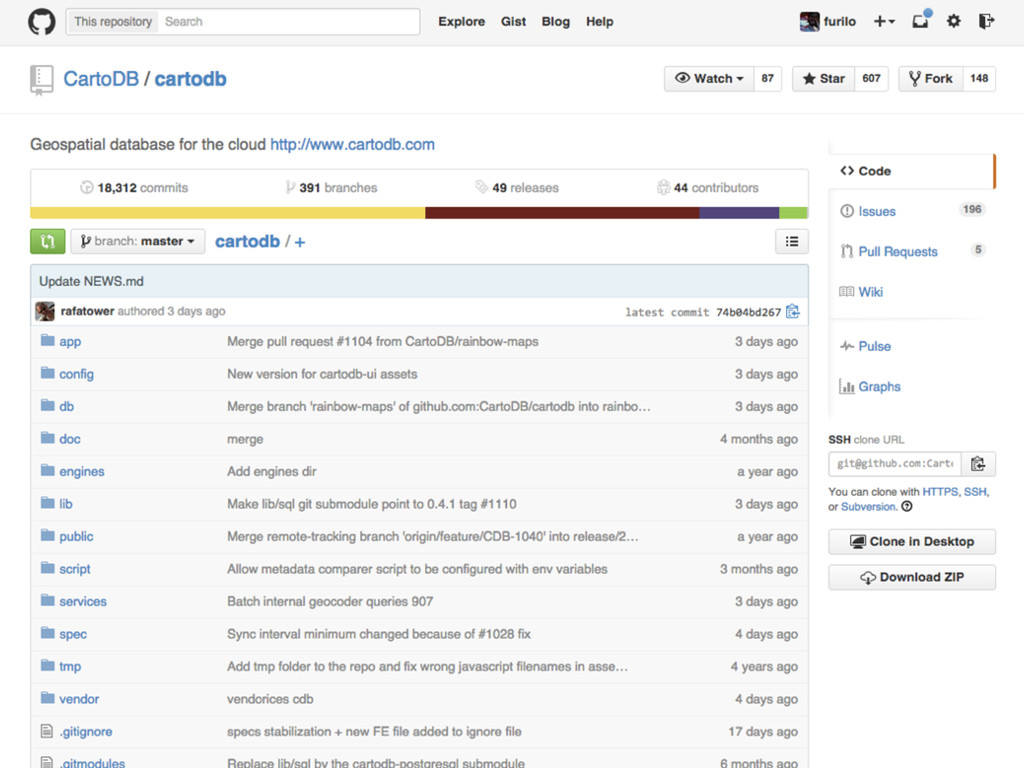Click purple segment of language bar

click(x=739, y=213)
